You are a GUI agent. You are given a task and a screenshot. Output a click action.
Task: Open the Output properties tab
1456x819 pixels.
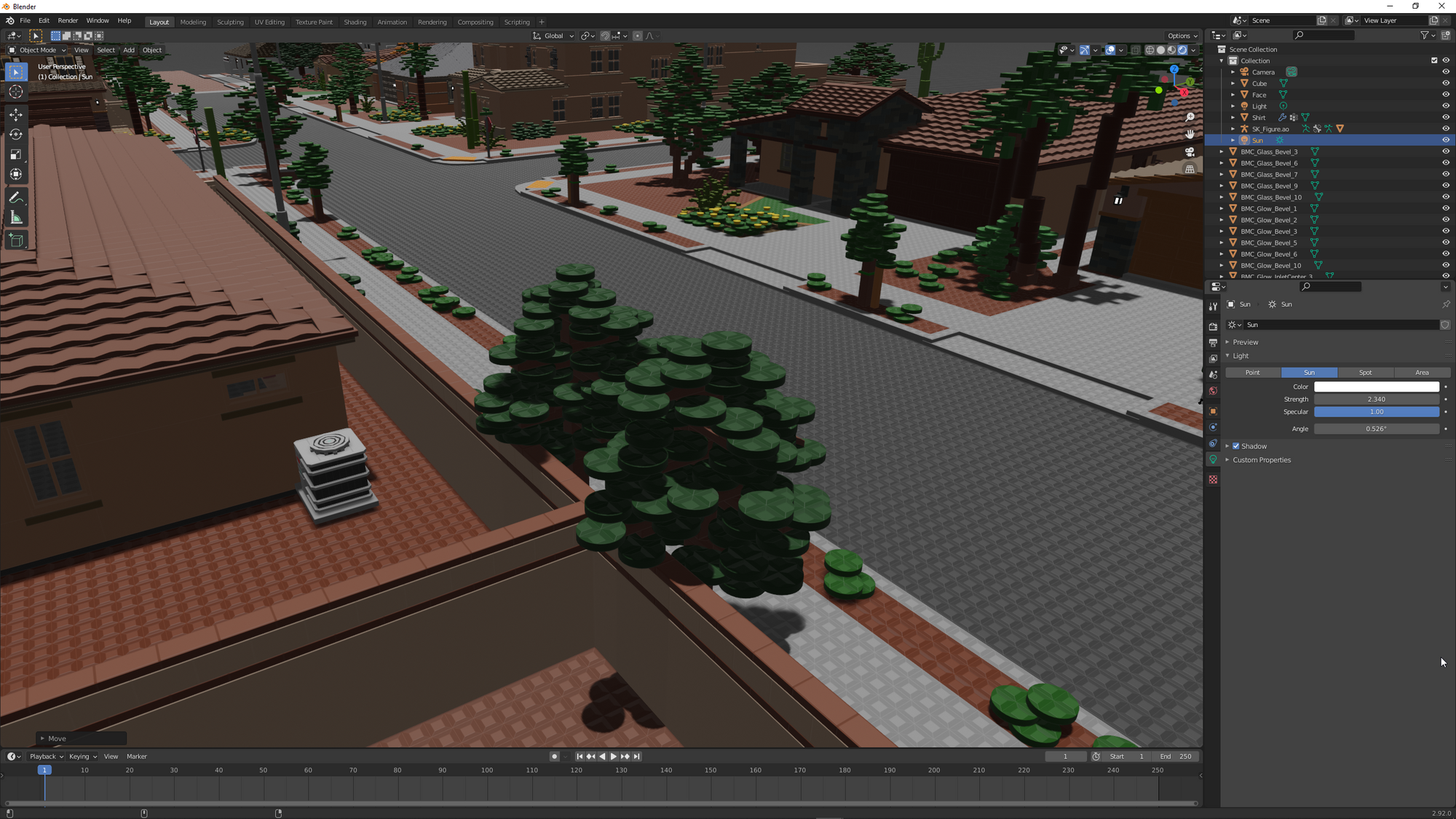pos(1213,343)
